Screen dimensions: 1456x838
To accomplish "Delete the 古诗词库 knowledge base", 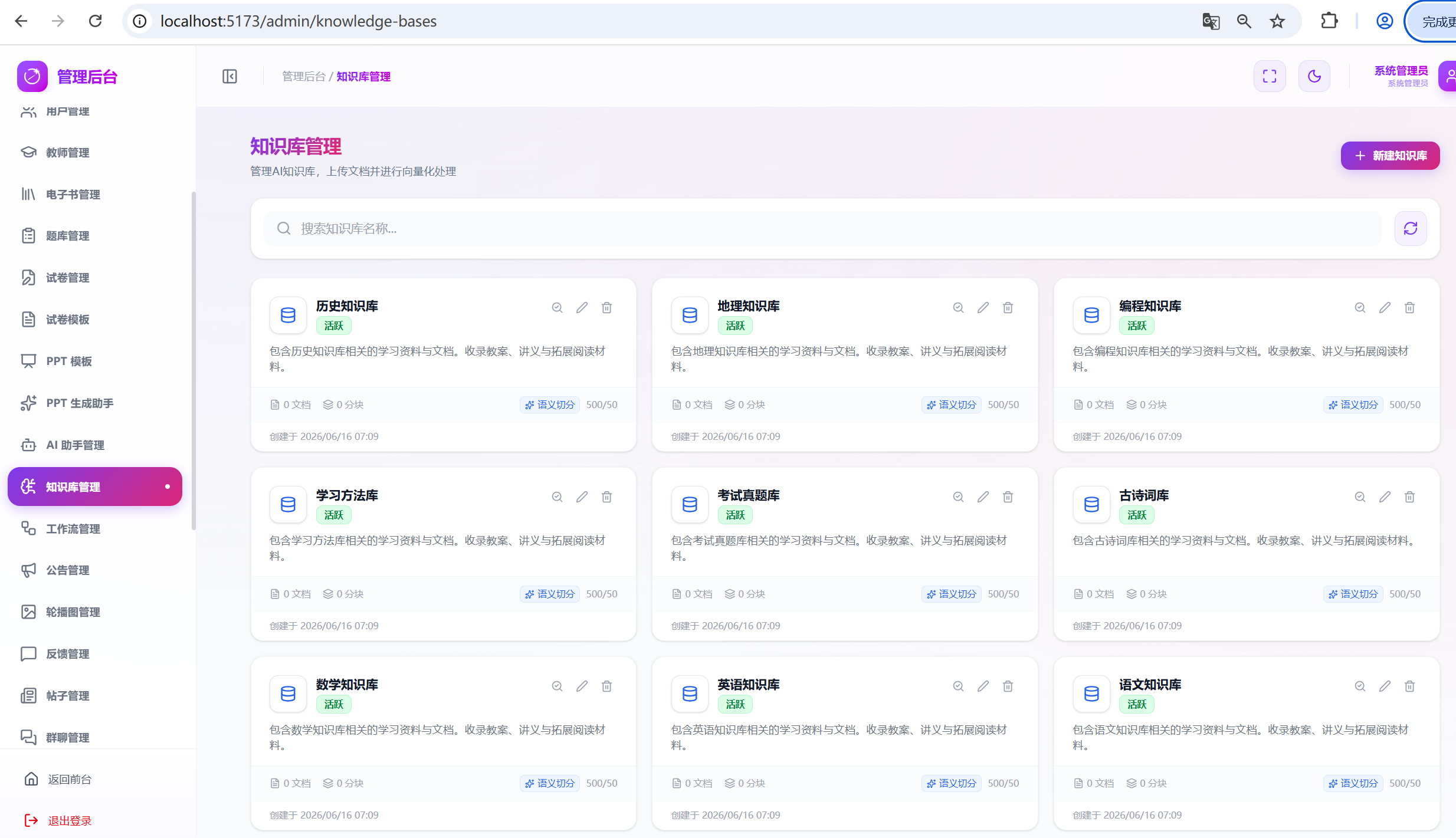I will 1409,497.
